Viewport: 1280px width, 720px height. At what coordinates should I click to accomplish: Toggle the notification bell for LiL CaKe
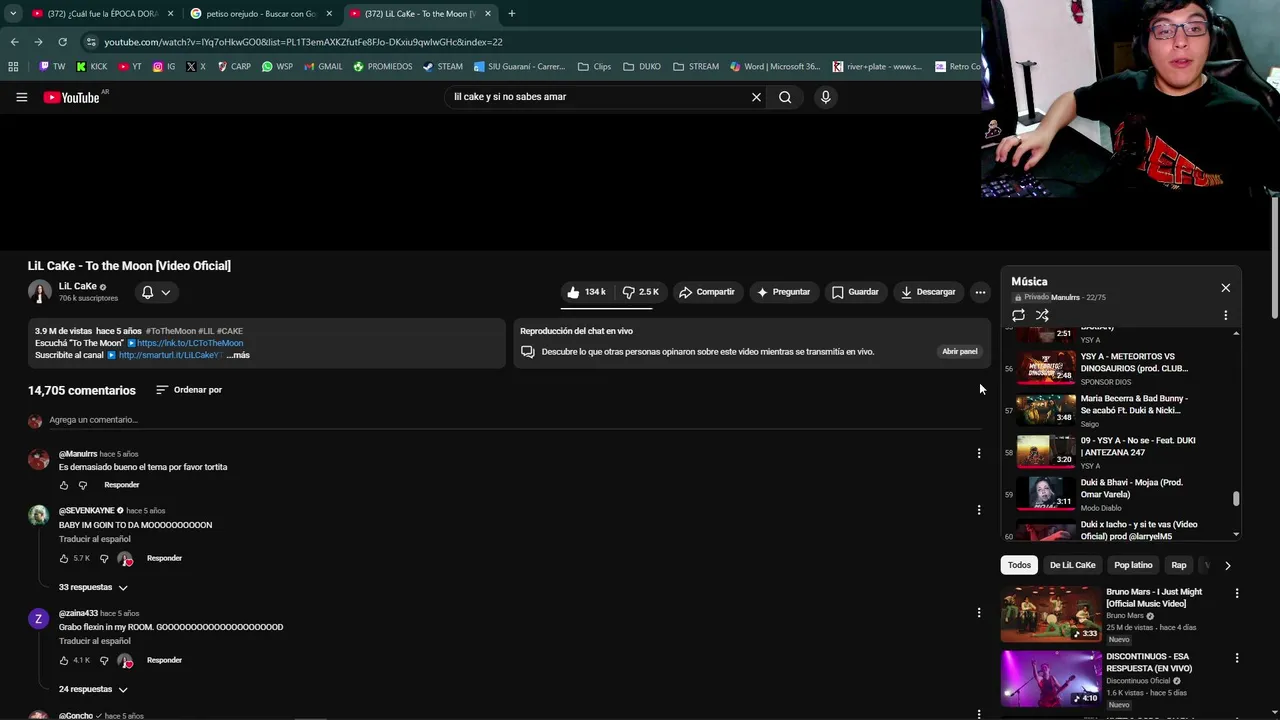147,292
